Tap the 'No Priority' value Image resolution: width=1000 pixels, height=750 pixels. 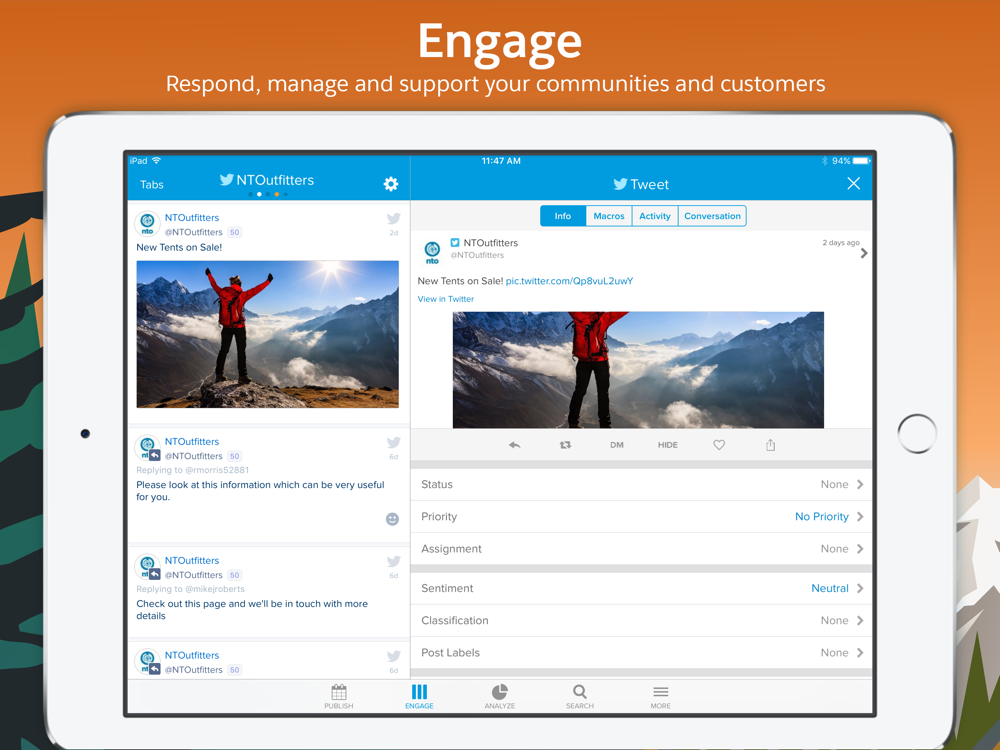click(x=821, y=517)
